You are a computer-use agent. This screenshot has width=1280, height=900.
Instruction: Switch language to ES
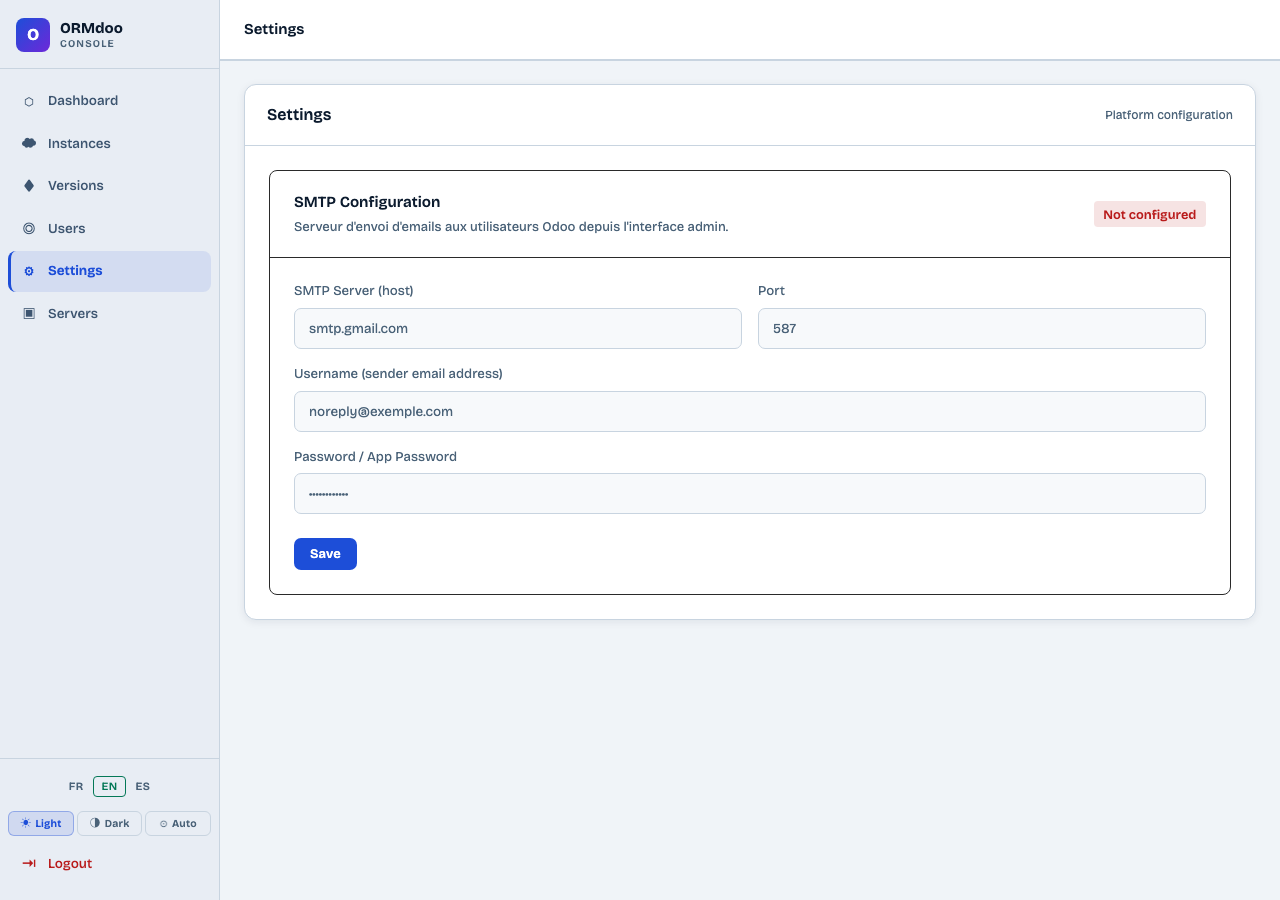[x=143, y=786]
